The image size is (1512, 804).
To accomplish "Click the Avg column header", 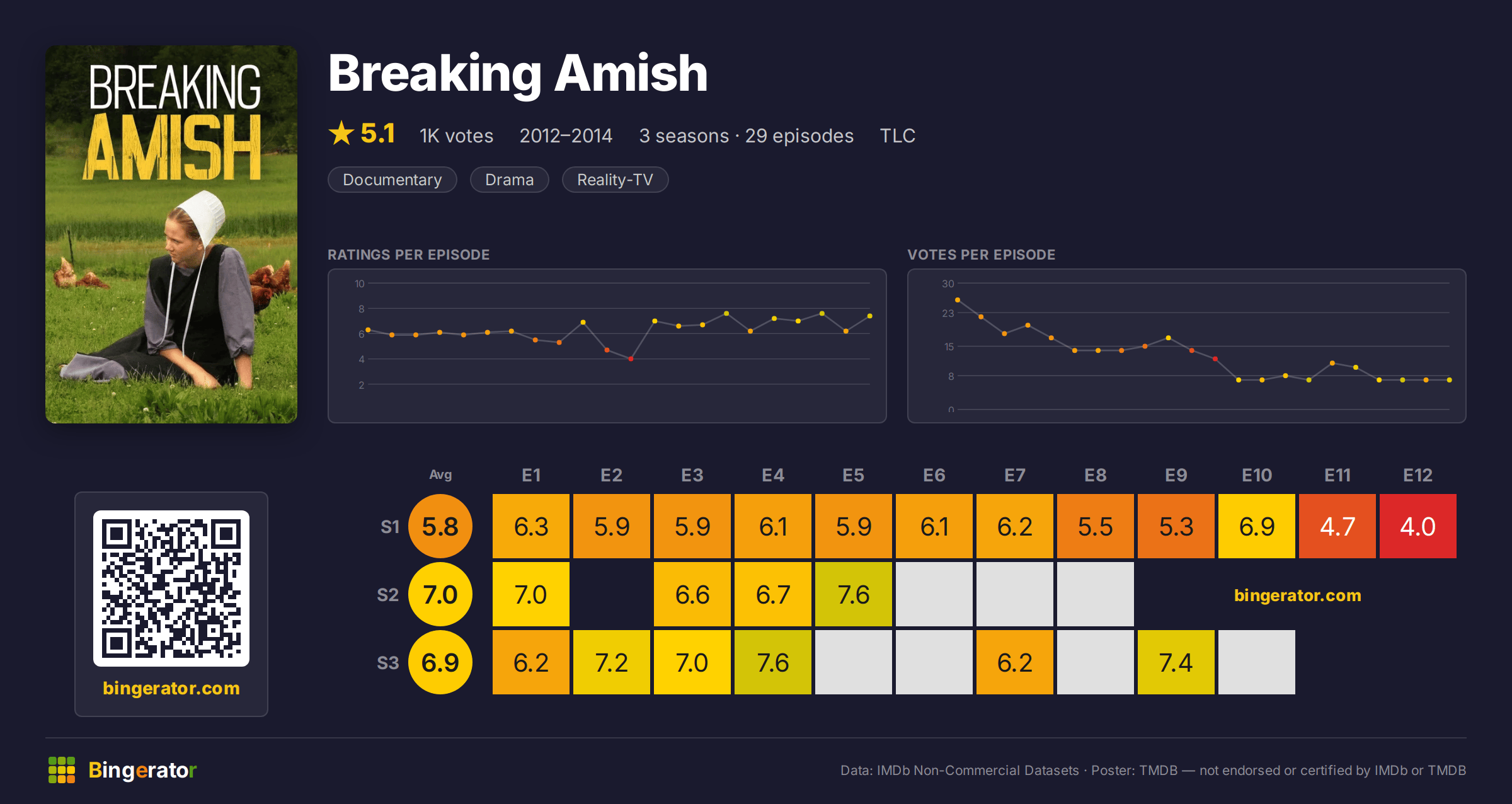I will (440, 474).
